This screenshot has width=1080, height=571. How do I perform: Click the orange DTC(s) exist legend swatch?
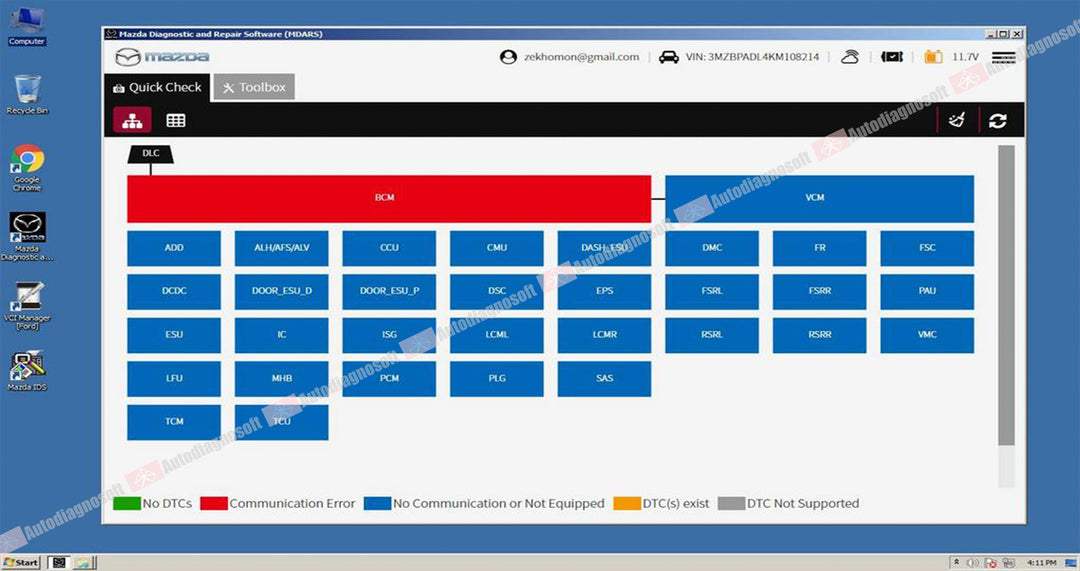click(x=627, y=503)
